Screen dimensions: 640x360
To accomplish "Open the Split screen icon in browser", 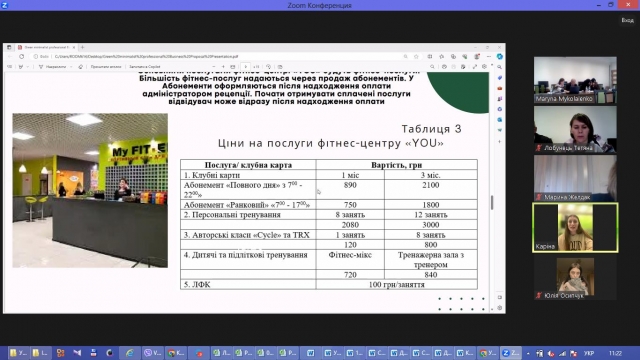I will [430, 57].
